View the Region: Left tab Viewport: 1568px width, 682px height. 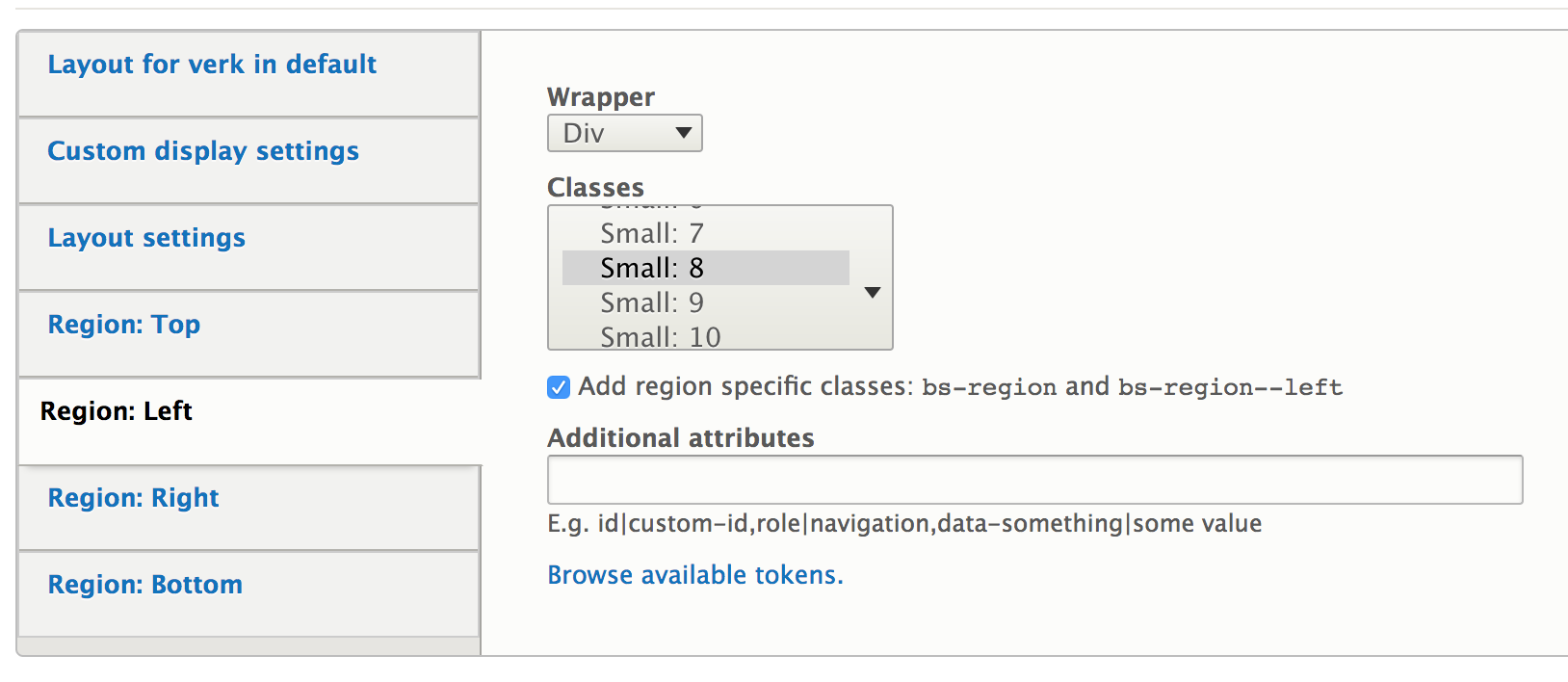coord(115,411)
